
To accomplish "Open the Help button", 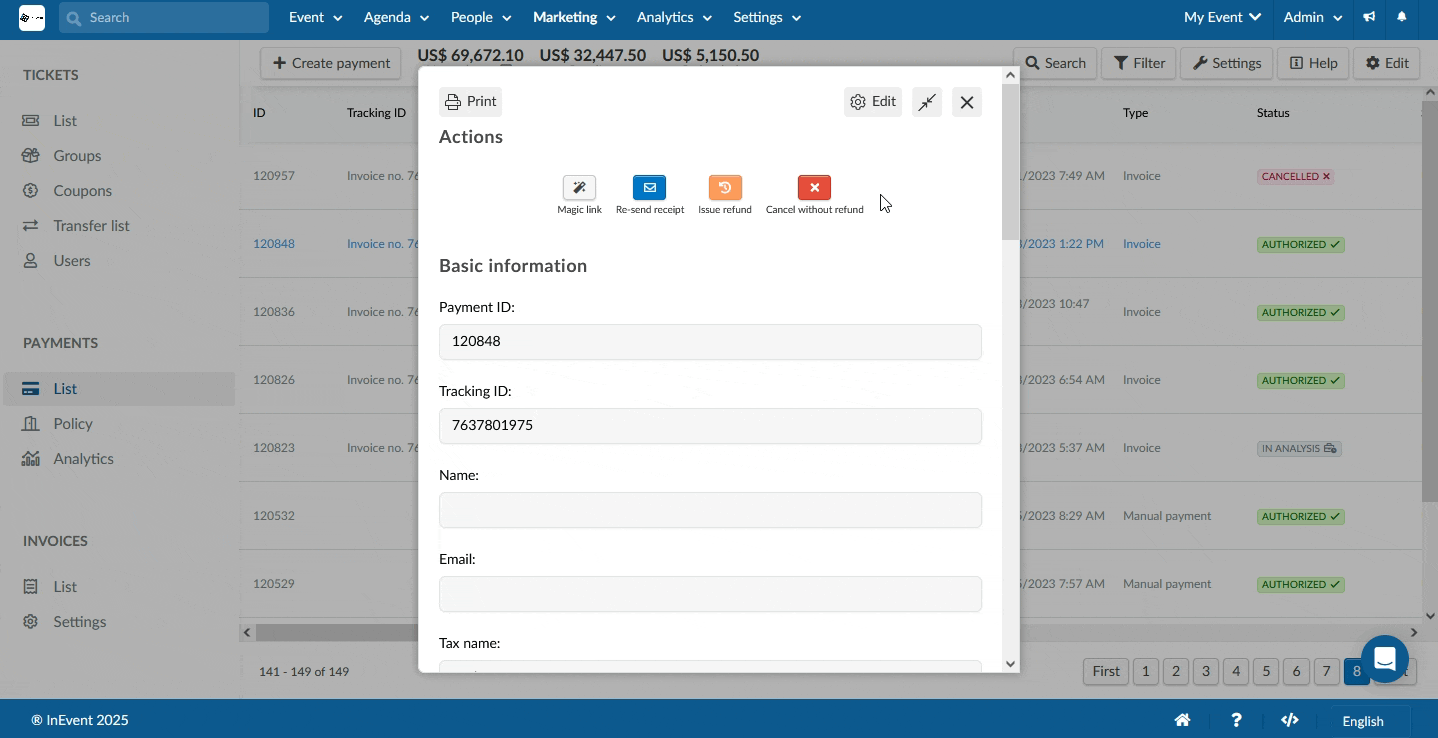I will (x=1313, y=63).
